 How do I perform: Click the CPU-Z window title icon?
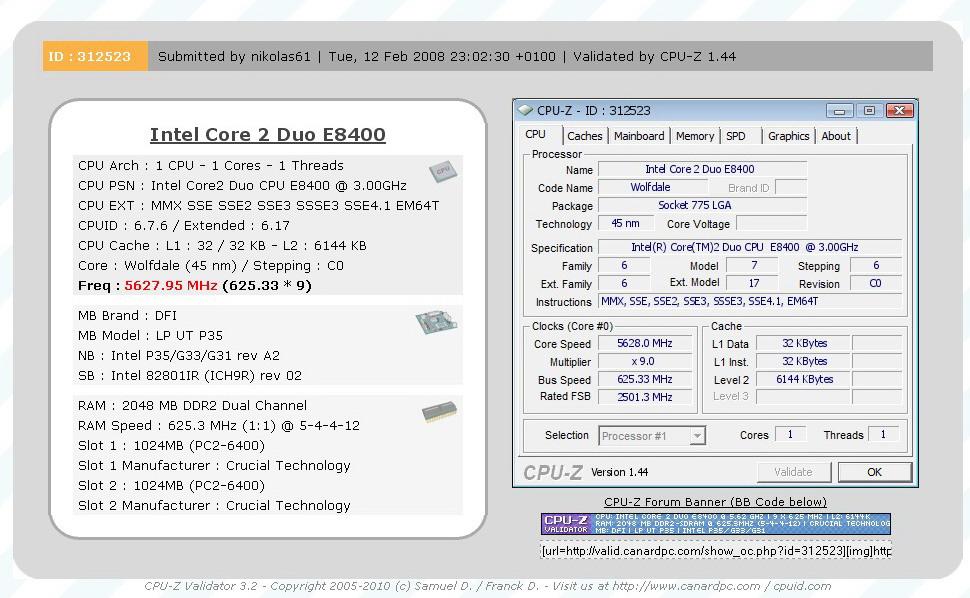525,111
